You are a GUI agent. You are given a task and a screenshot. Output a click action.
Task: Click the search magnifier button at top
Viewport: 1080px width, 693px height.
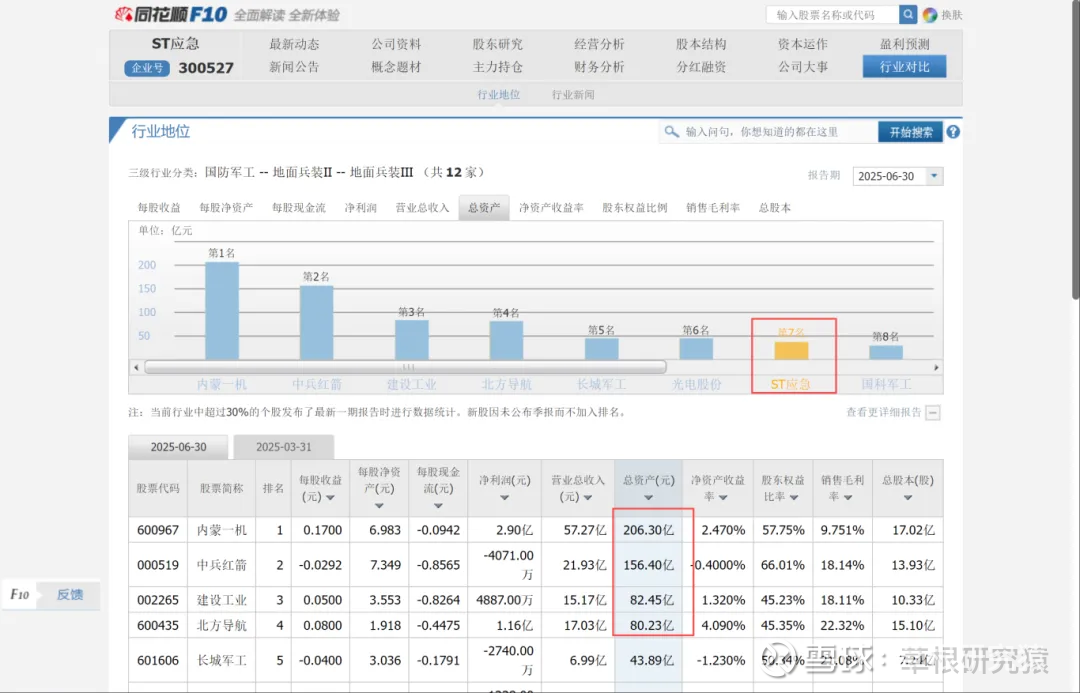click(908, 14)
